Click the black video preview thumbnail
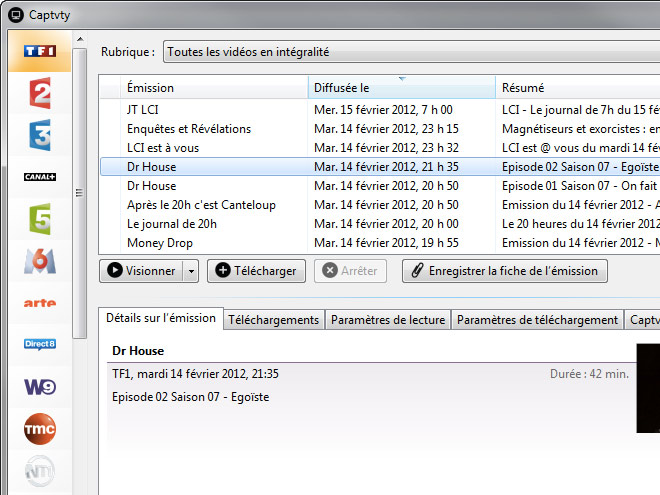The width and height of the screenshot is (660, 495). coord(648,388)
